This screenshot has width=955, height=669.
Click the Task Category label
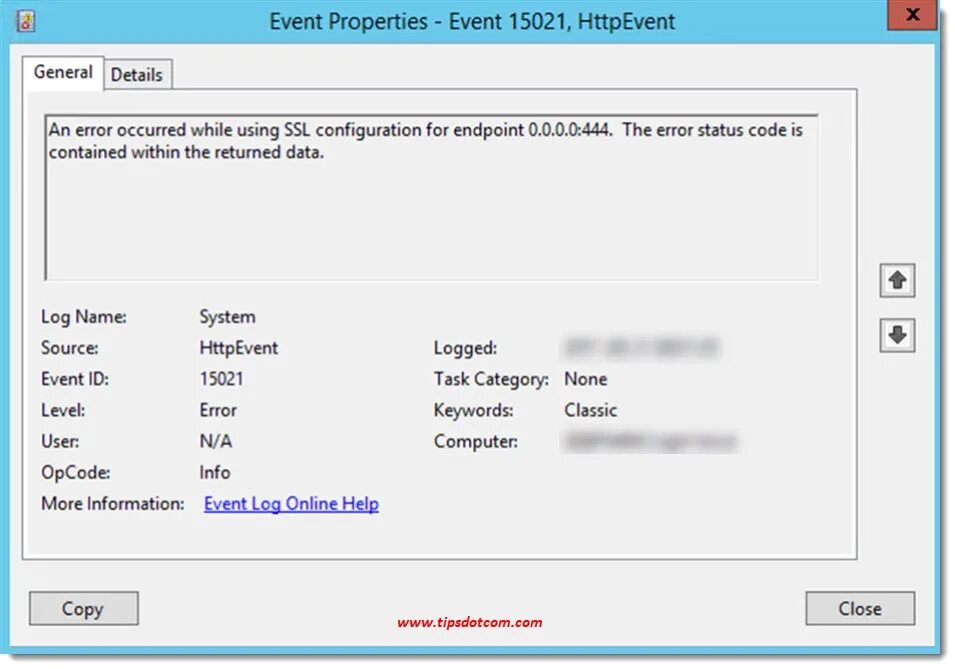pos(491,379)
